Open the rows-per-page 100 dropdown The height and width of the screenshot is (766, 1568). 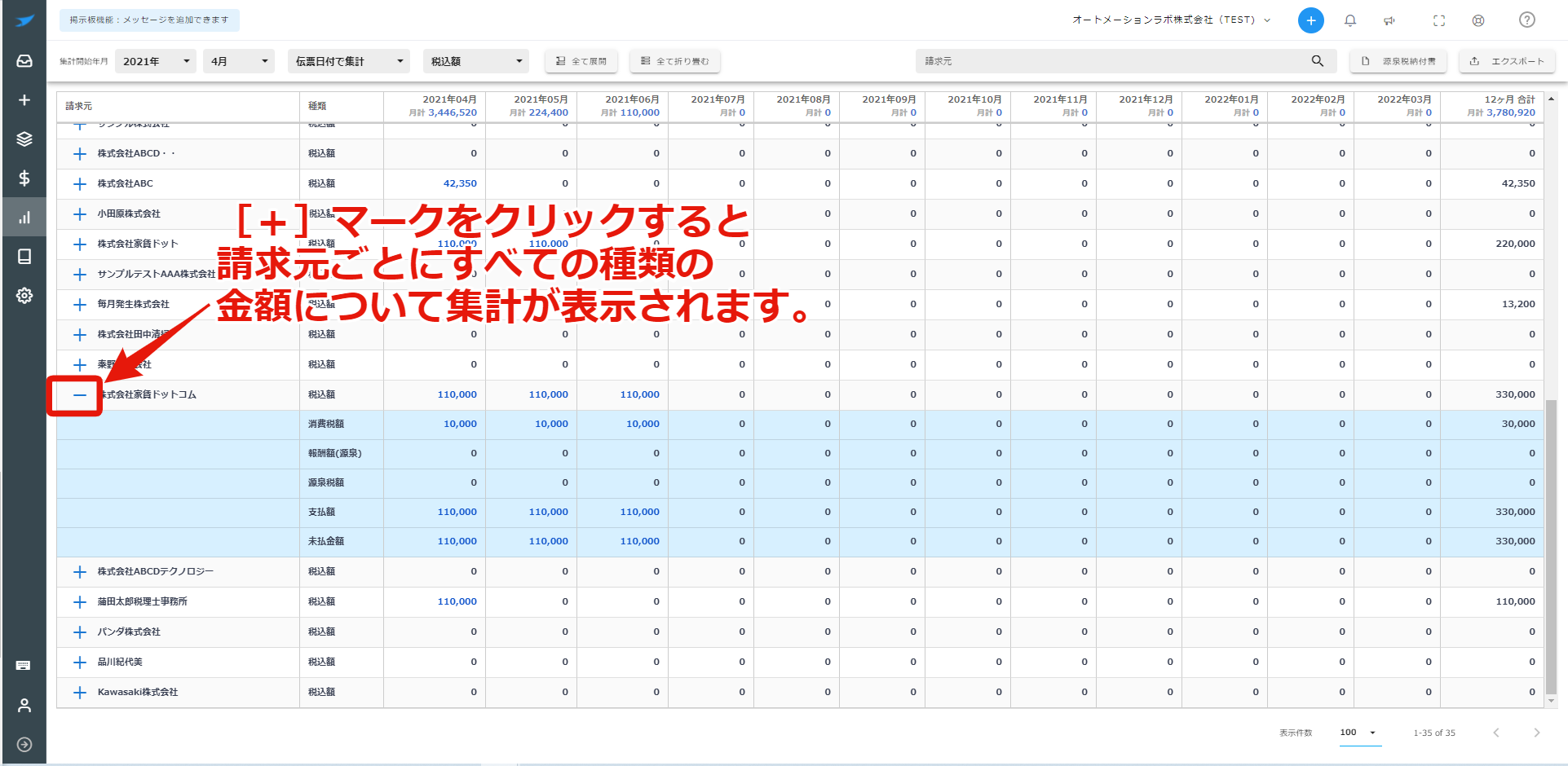click(1358, 733)
